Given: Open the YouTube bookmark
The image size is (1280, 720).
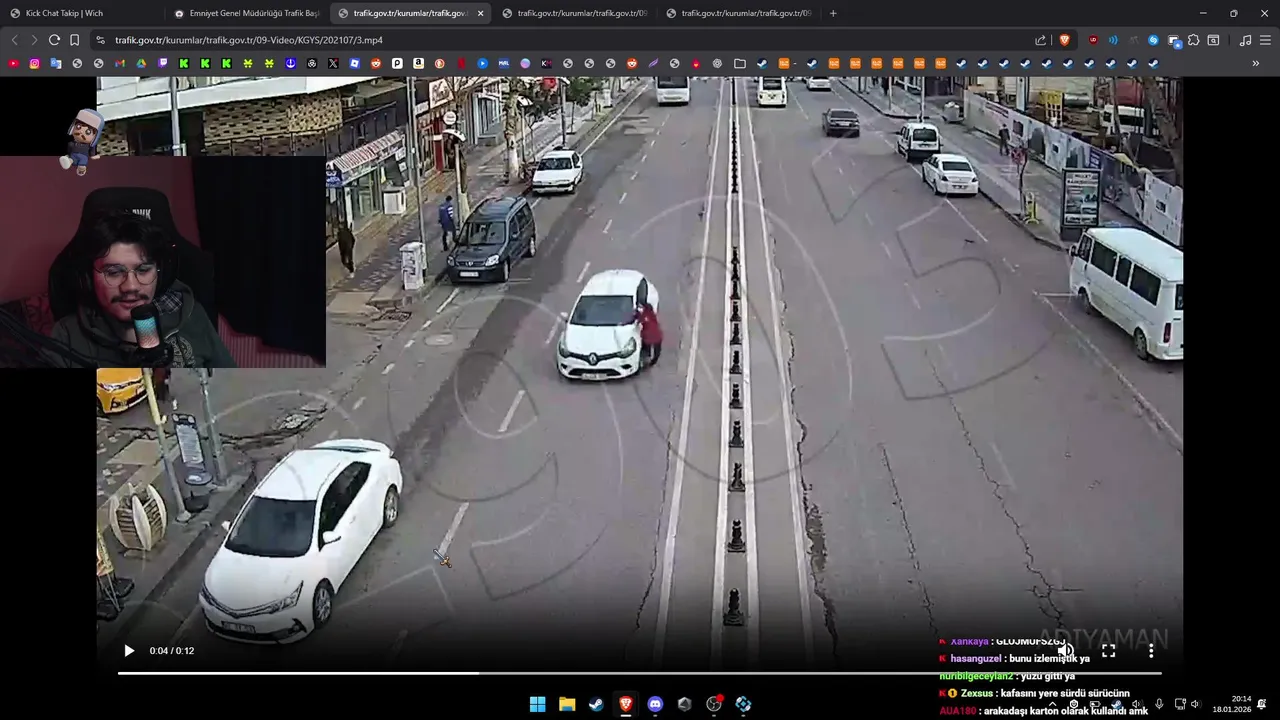Looking at the screenshot, I should pos(13,63).
